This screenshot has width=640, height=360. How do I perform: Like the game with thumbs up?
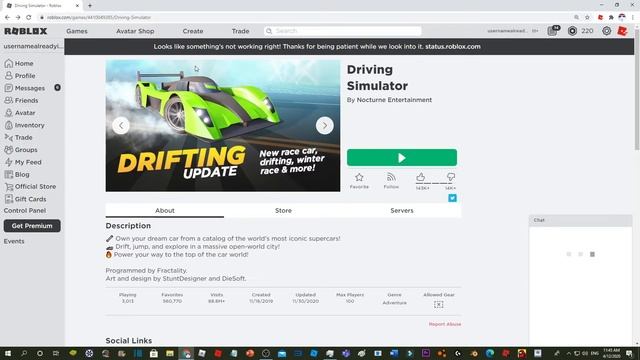pyautogui.click(x=421, y=177)
